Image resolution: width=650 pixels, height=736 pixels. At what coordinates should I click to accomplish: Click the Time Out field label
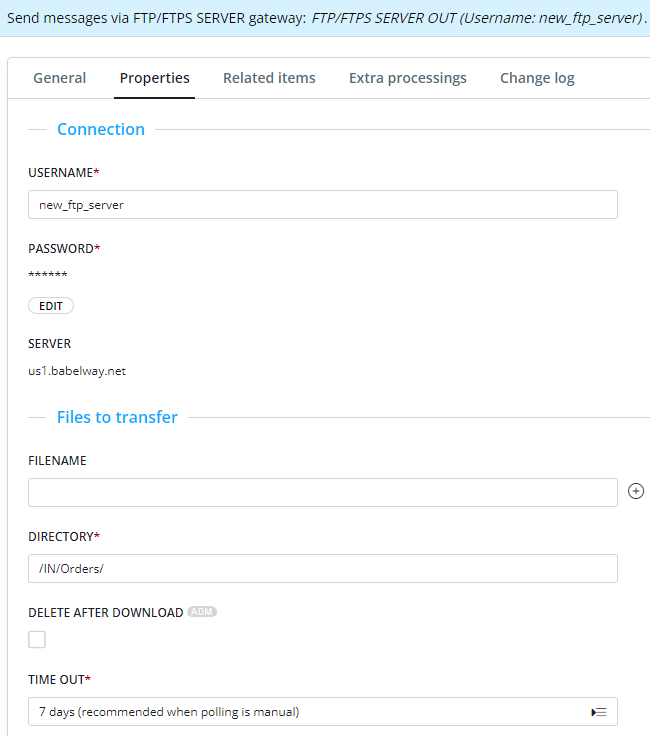(x=60, y=679)
